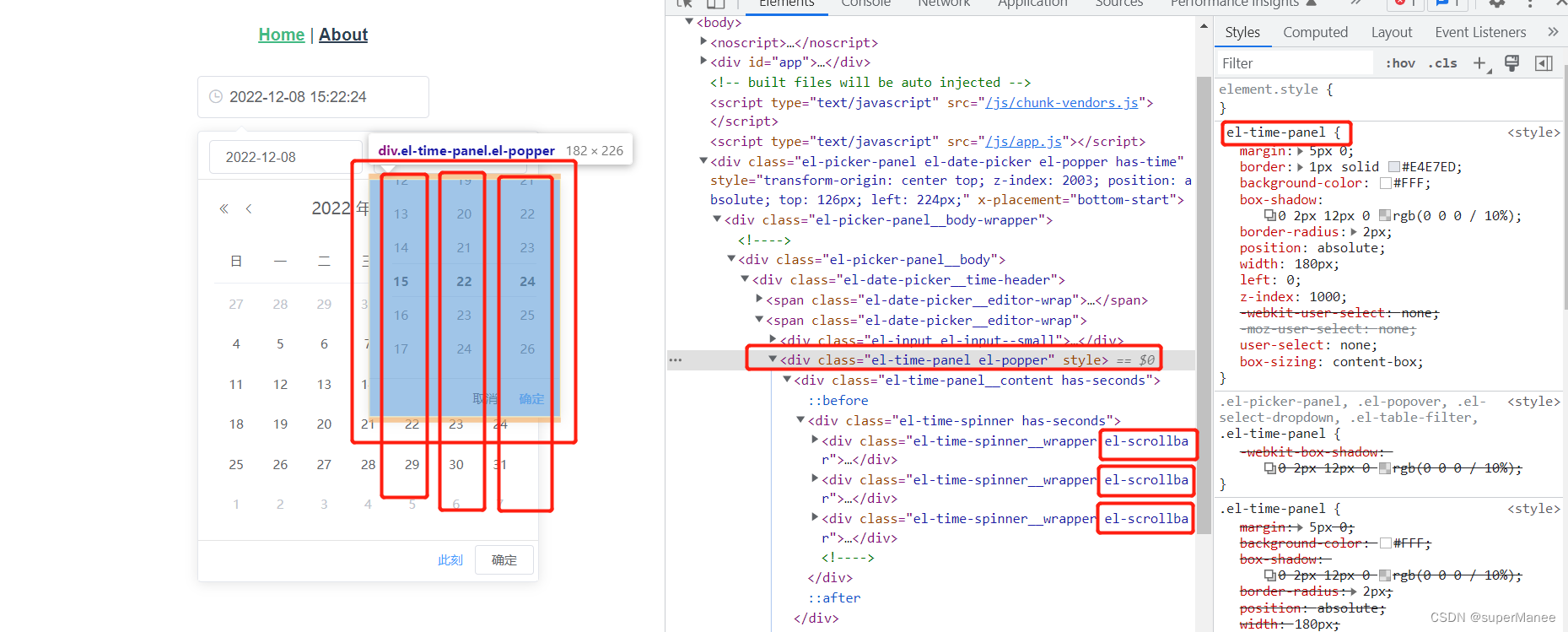Collapse the el-time-panel el-popper div
Screen dimensions: 1568x632
pos(773,359)
